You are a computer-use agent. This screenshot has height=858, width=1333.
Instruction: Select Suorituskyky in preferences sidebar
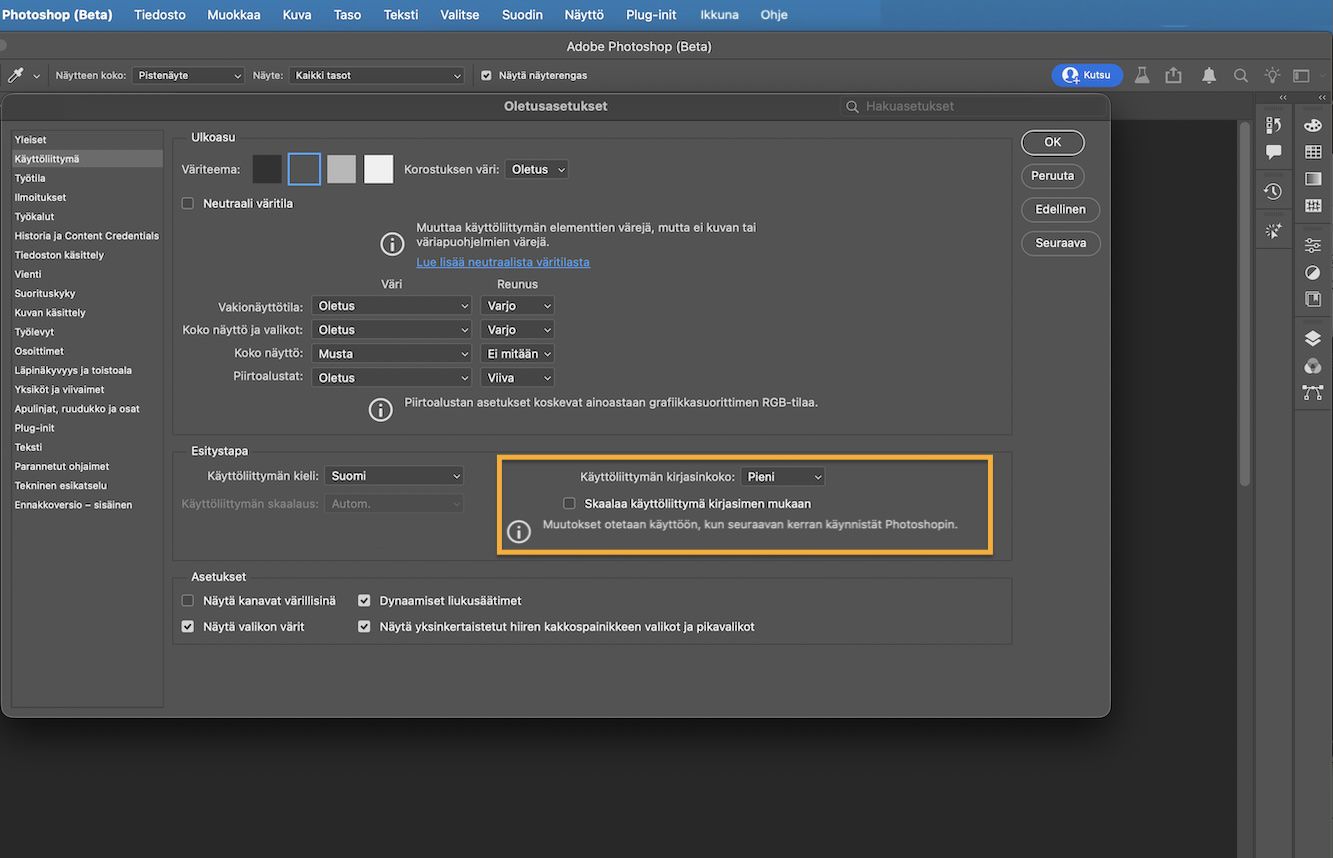45,294
